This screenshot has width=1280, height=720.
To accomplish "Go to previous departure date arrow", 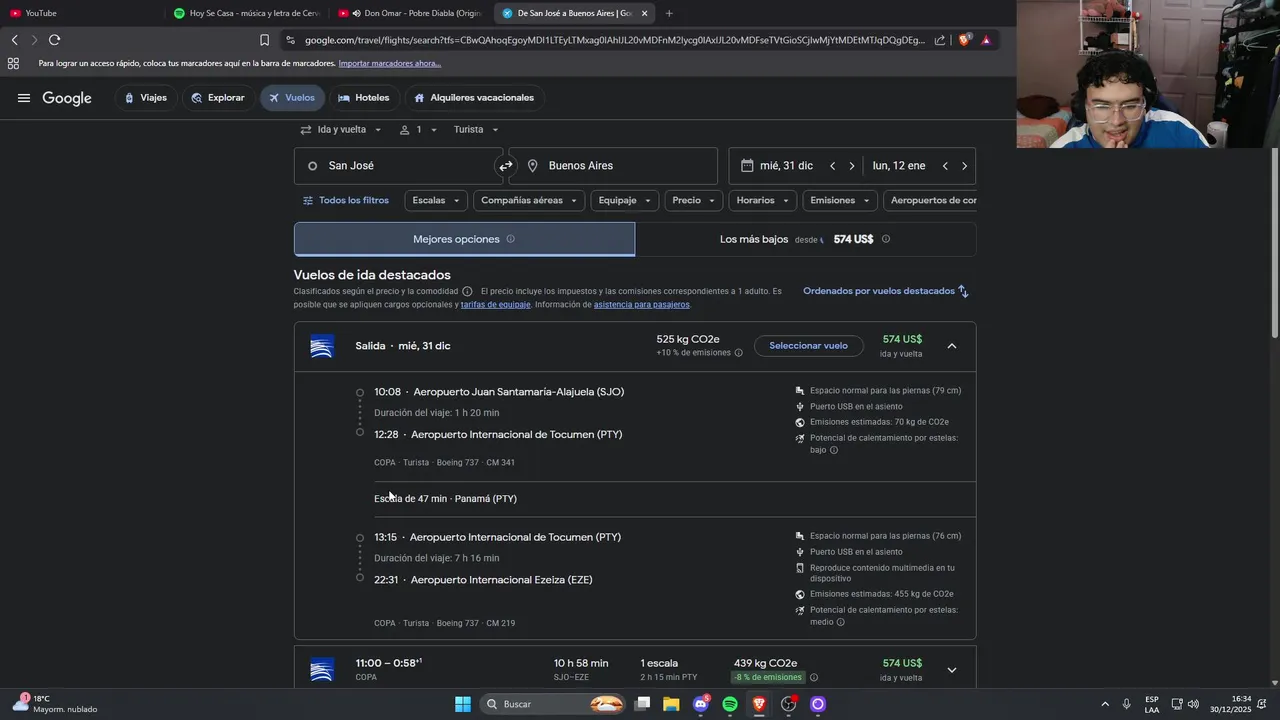I will click(x=832, y=166).
